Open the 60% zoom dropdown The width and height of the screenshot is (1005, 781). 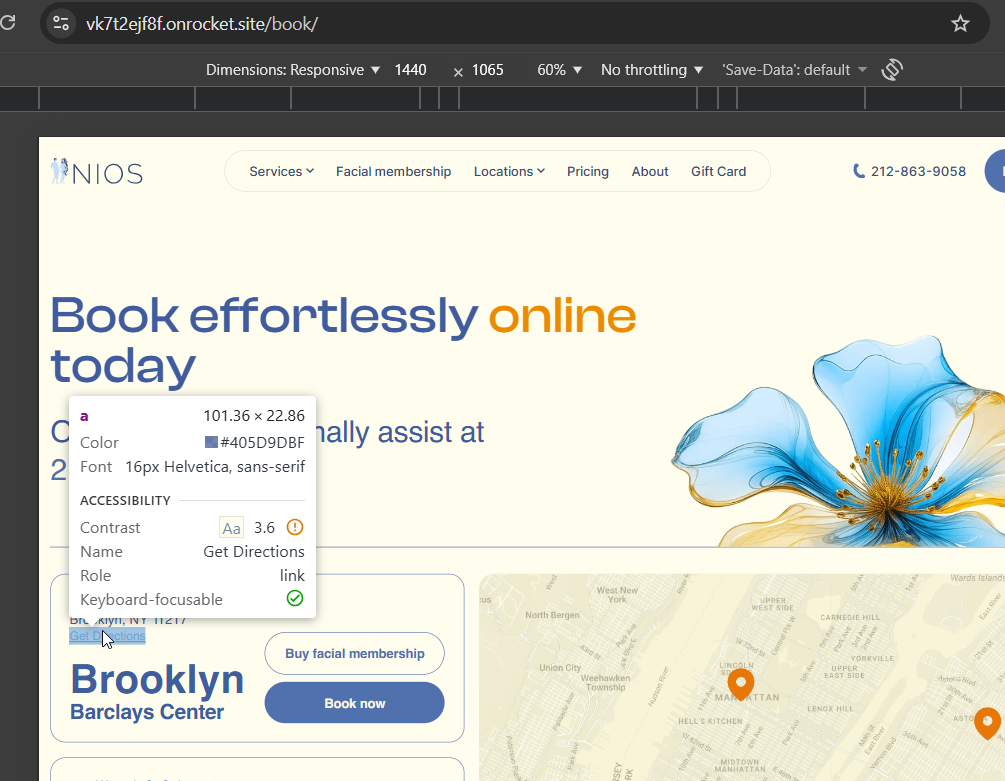[559, 70]
